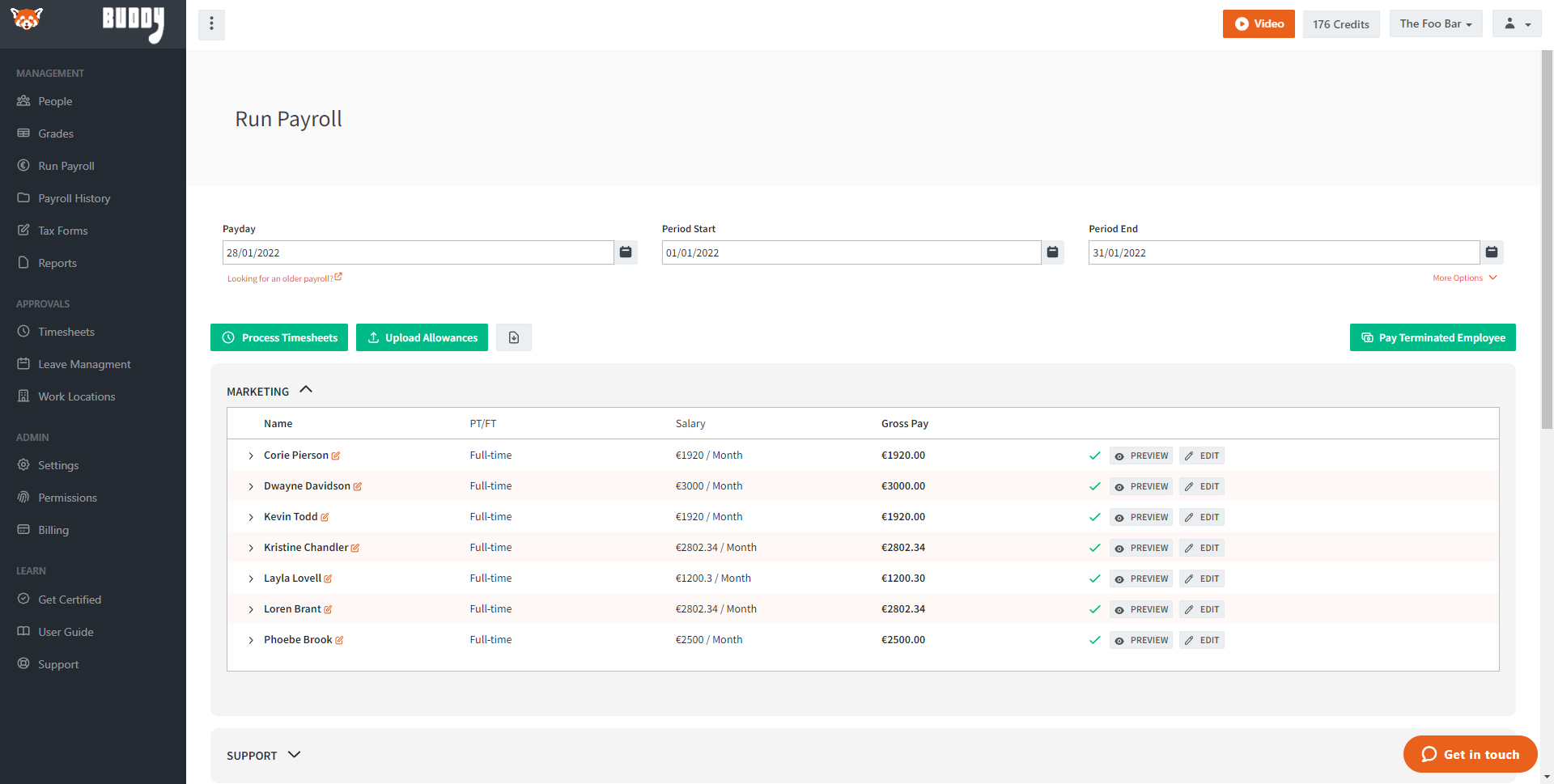Viewport: 1554px width, 784px height.
Task: Click edit pencil icon beside Layla Lovell
Action: click(328, 579)
